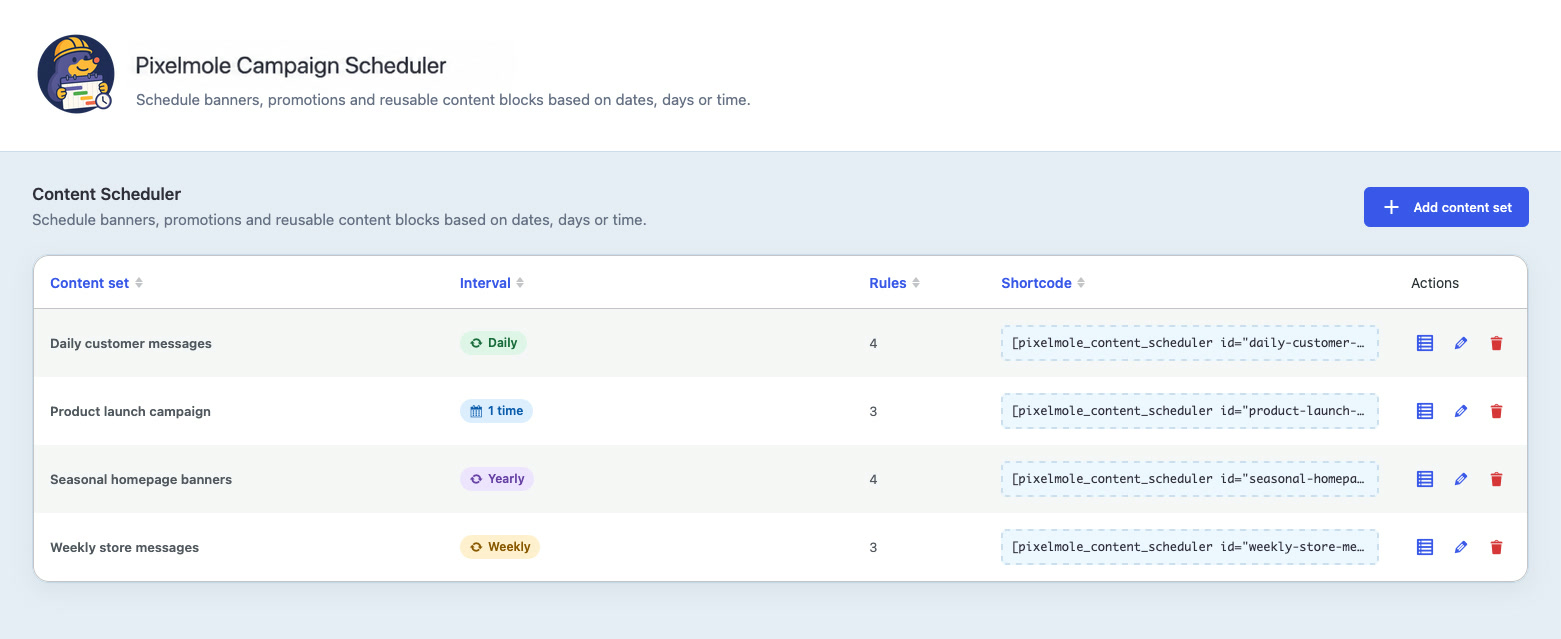Image resolution: width=1561 pixels, height=639 pixels.
Task: Edit the Seasonal homepage banners set
Action: [1461, 479]
